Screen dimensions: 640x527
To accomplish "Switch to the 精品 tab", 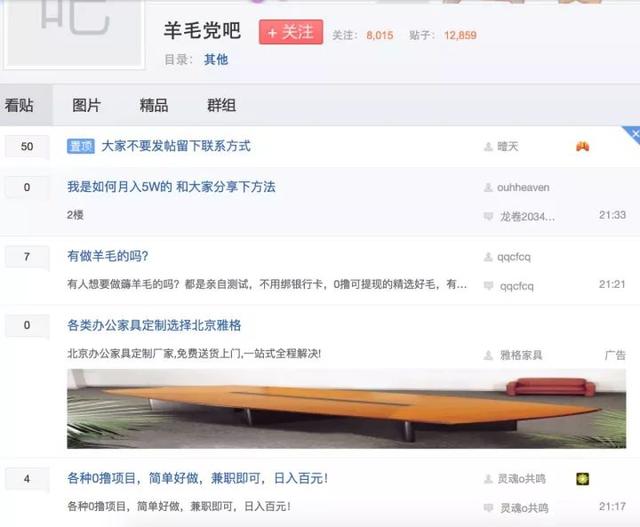I will pyautogui.click(x=154, y=105).
